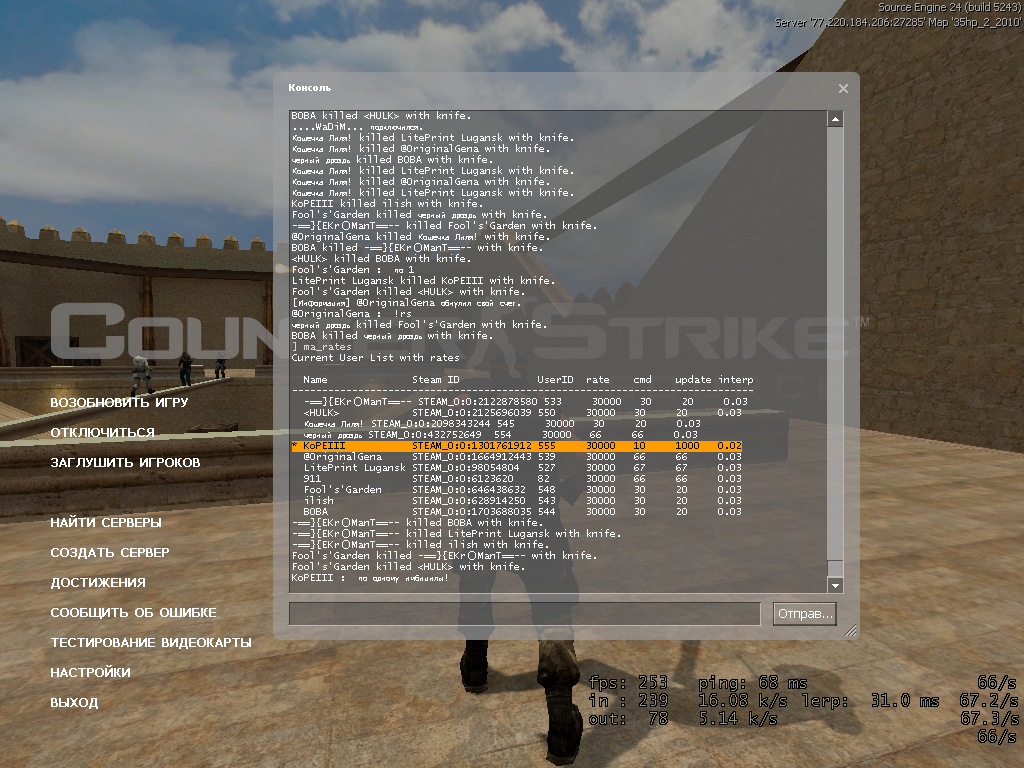Screen dimensions: 1024x768
Task: Click Steam ID STEAM_0:0:98054804
Action: click(466, 468)
